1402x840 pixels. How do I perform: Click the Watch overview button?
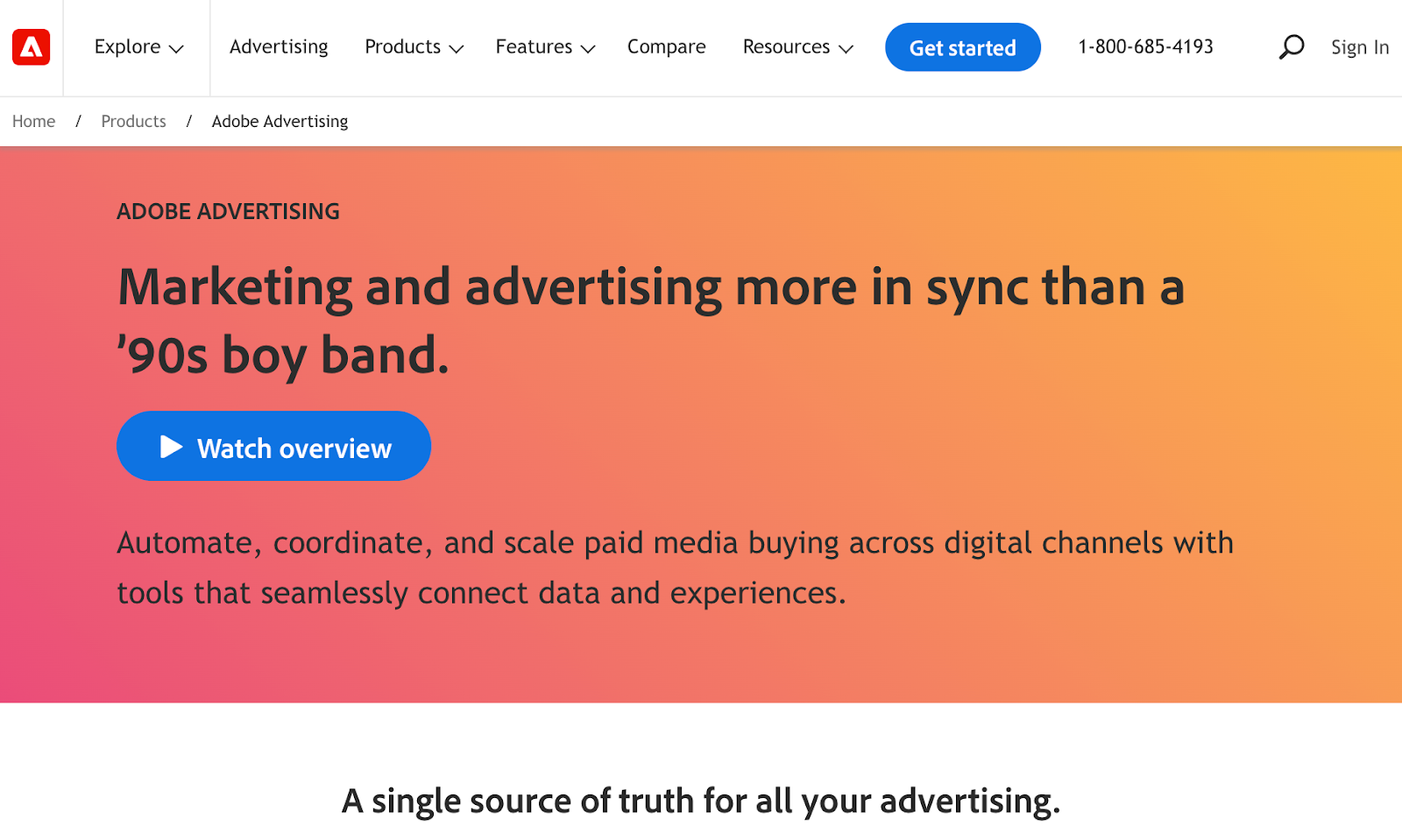coord(273,447)
